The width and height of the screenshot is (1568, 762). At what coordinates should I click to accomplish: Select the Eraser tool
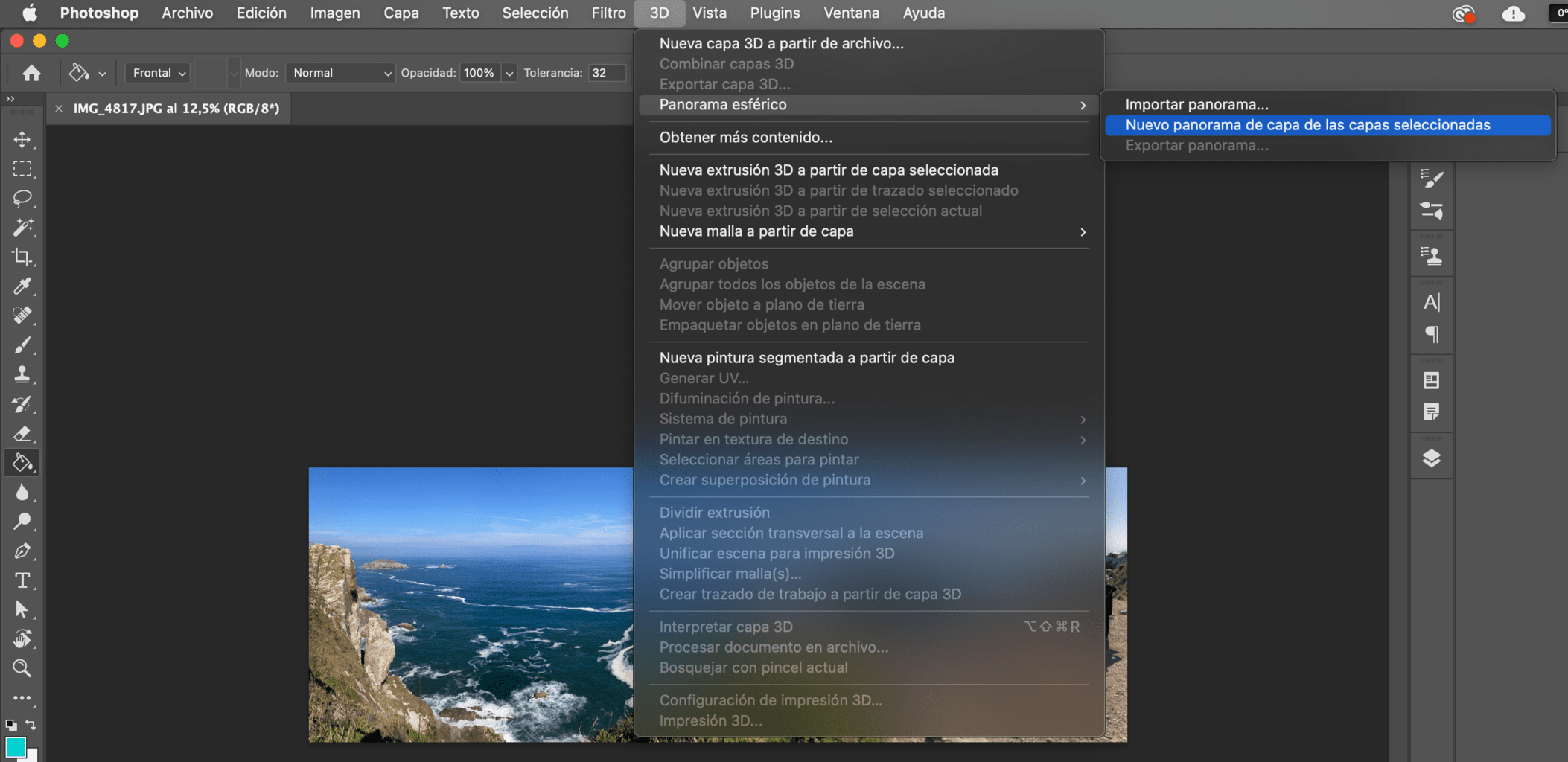[x=22, y=433]
